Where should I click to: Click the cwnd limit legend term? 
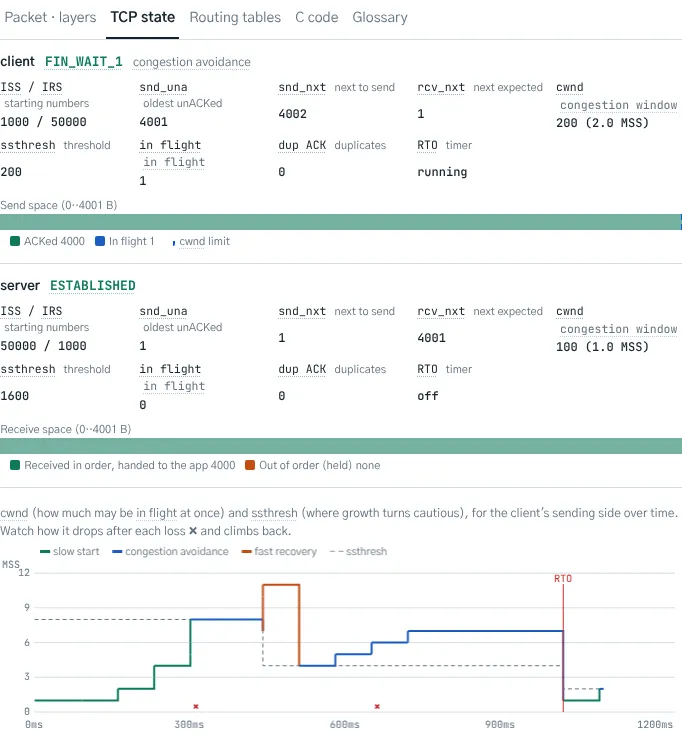coord(204,241)
